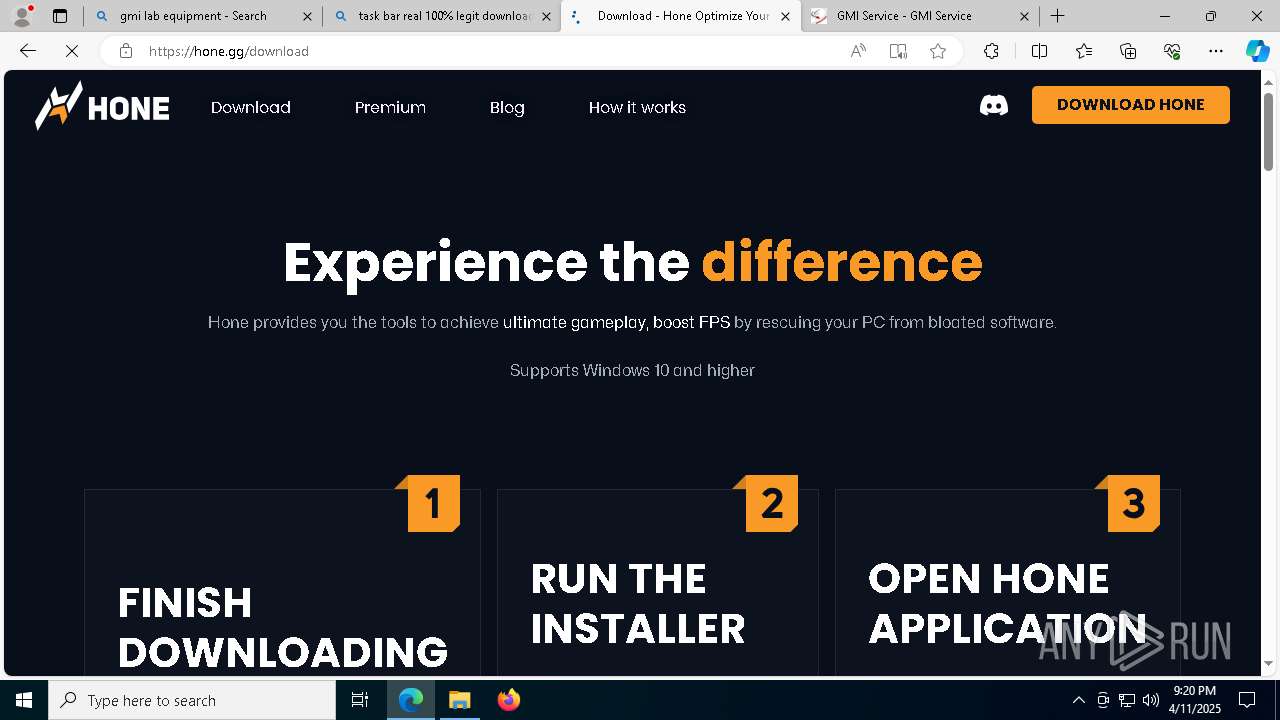Toggle Split screen view
This screenshot has width=1280, height=720.
click(x=1039, y=51)
